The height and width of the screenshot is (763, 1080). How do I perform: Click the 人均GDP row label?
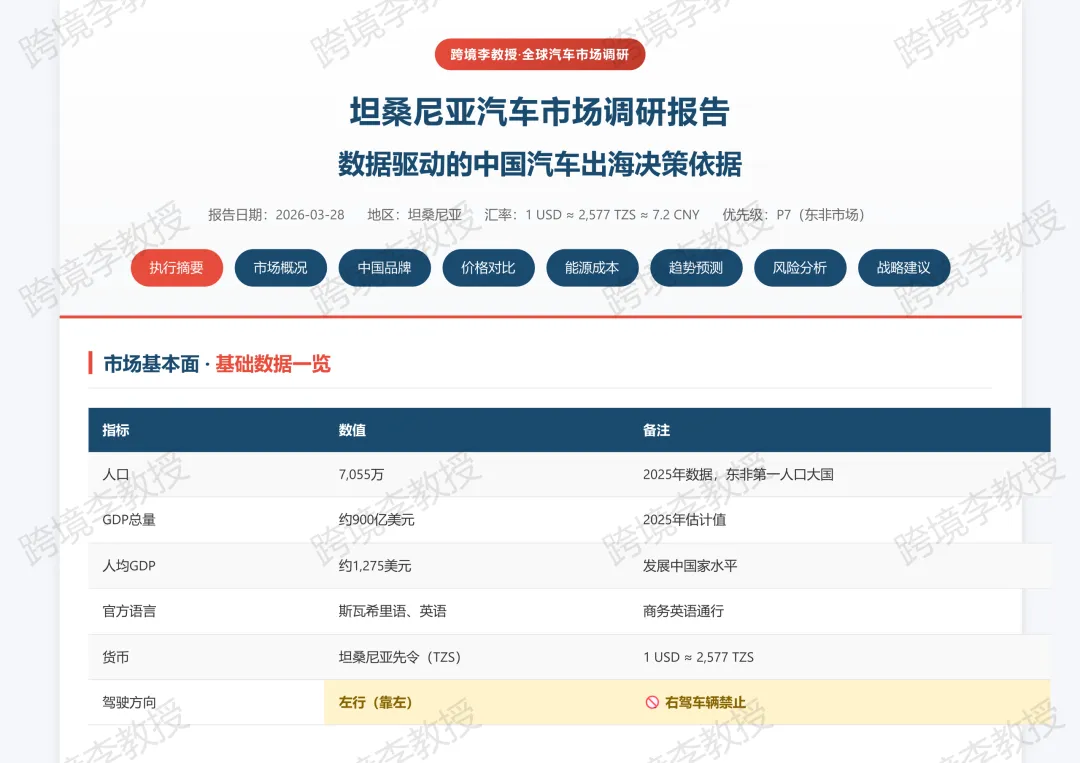click(x=129, y=566)
